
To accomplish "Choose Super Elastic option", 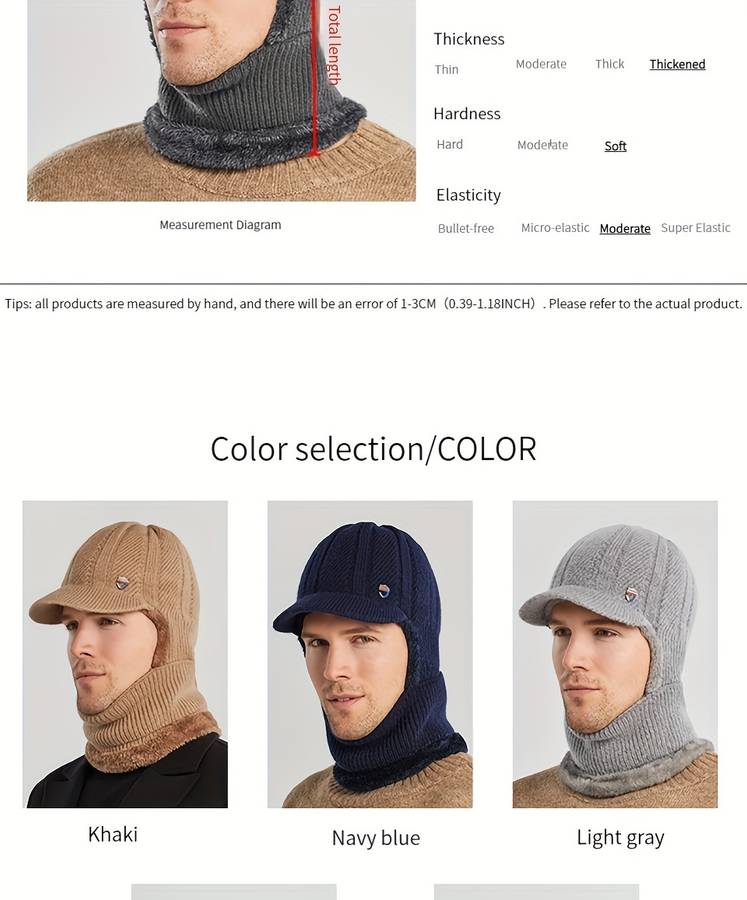I will (696, 228).
